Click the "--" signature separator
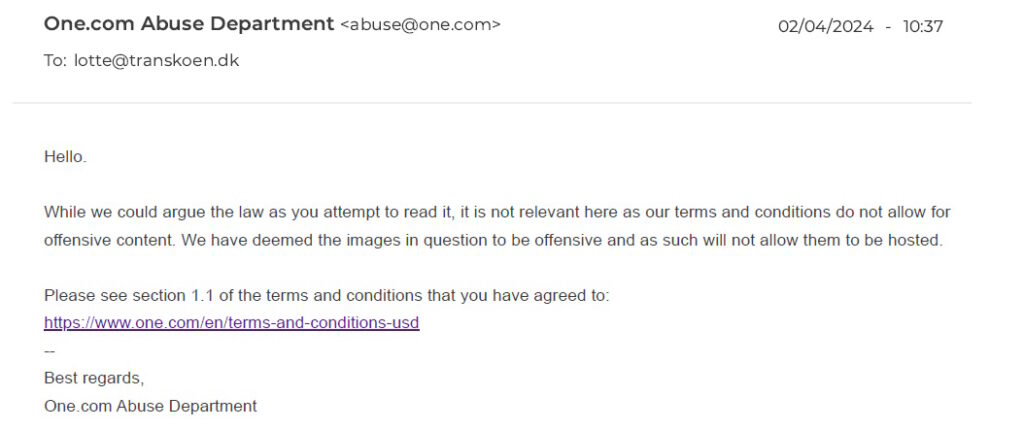The height and width of the screenshot is (430, 1024). tap(50, 352)
